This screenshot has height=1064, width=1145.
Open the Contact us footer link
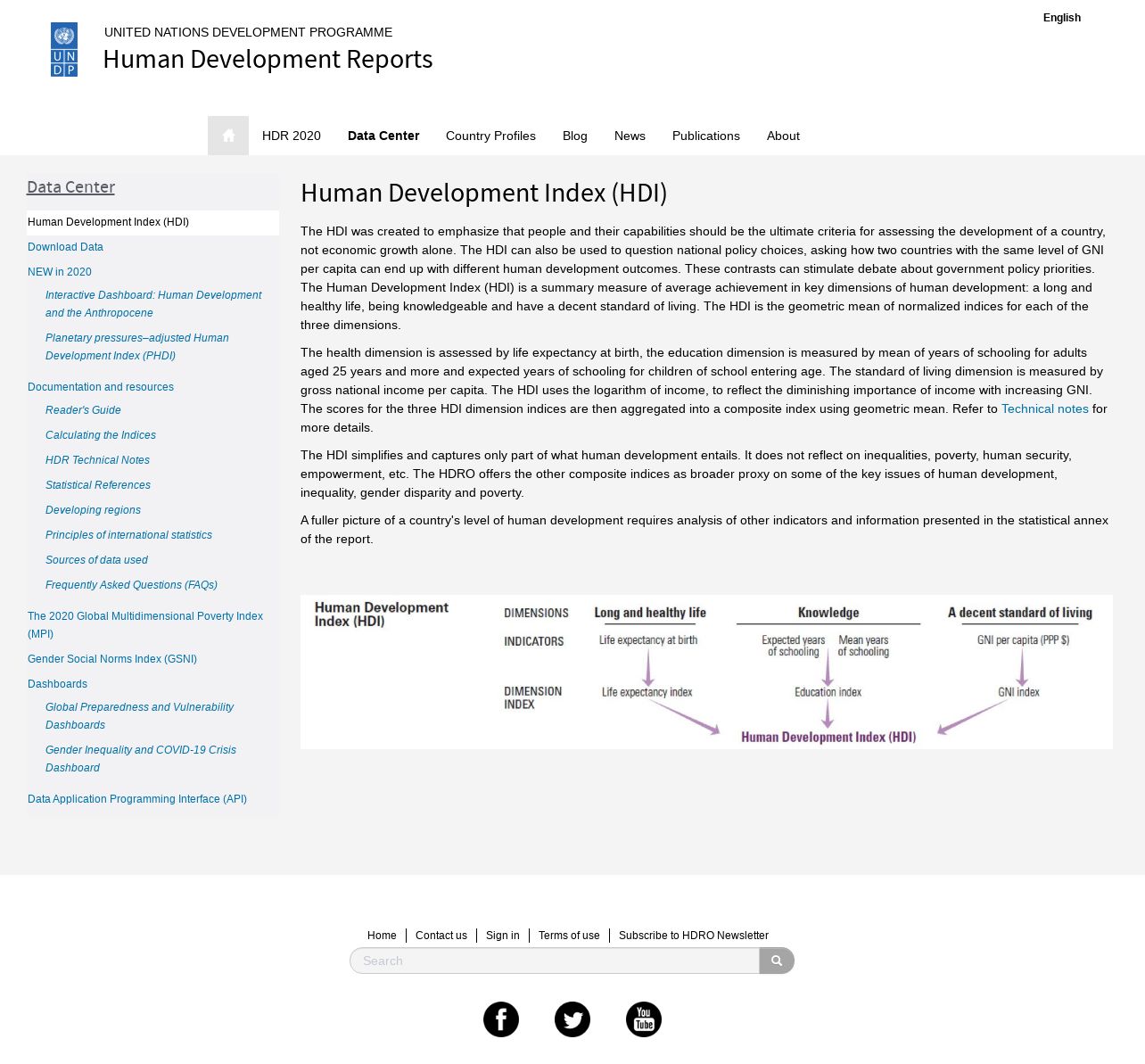coord(441,936)
